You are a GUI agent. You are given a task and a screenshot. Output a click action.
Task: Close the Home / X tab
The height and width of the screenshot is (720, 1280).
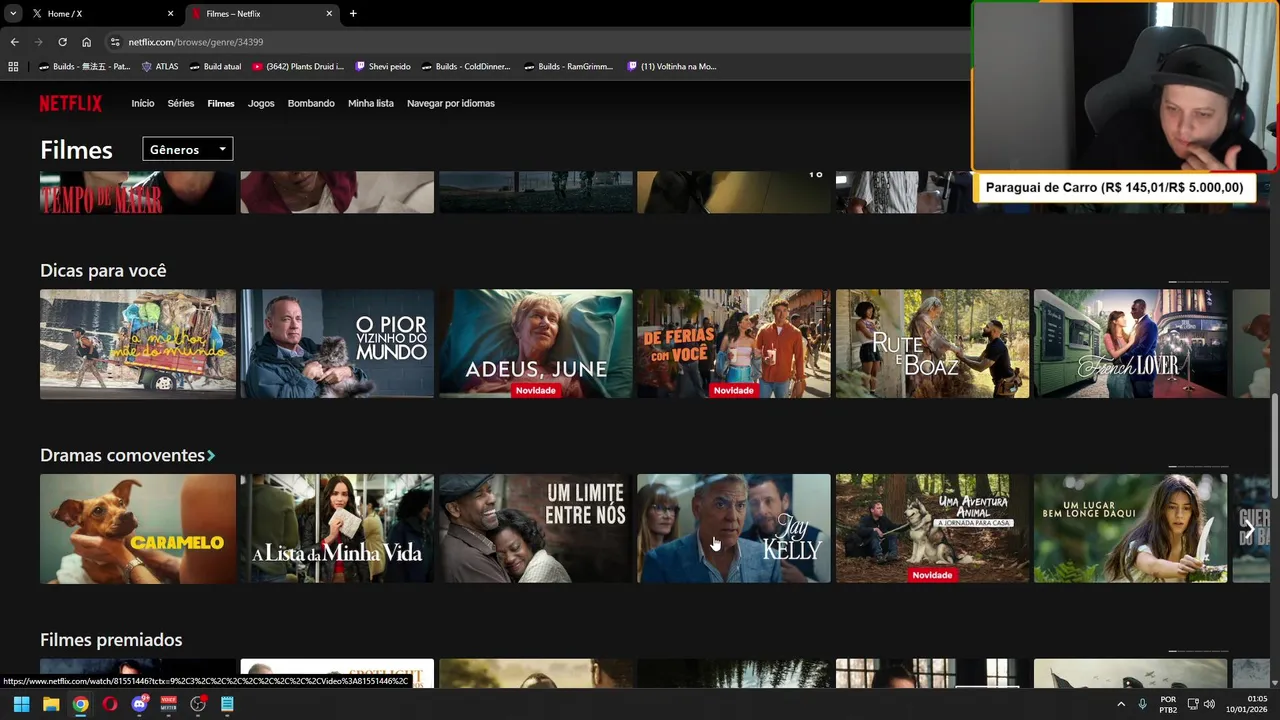tap(170, 14)
